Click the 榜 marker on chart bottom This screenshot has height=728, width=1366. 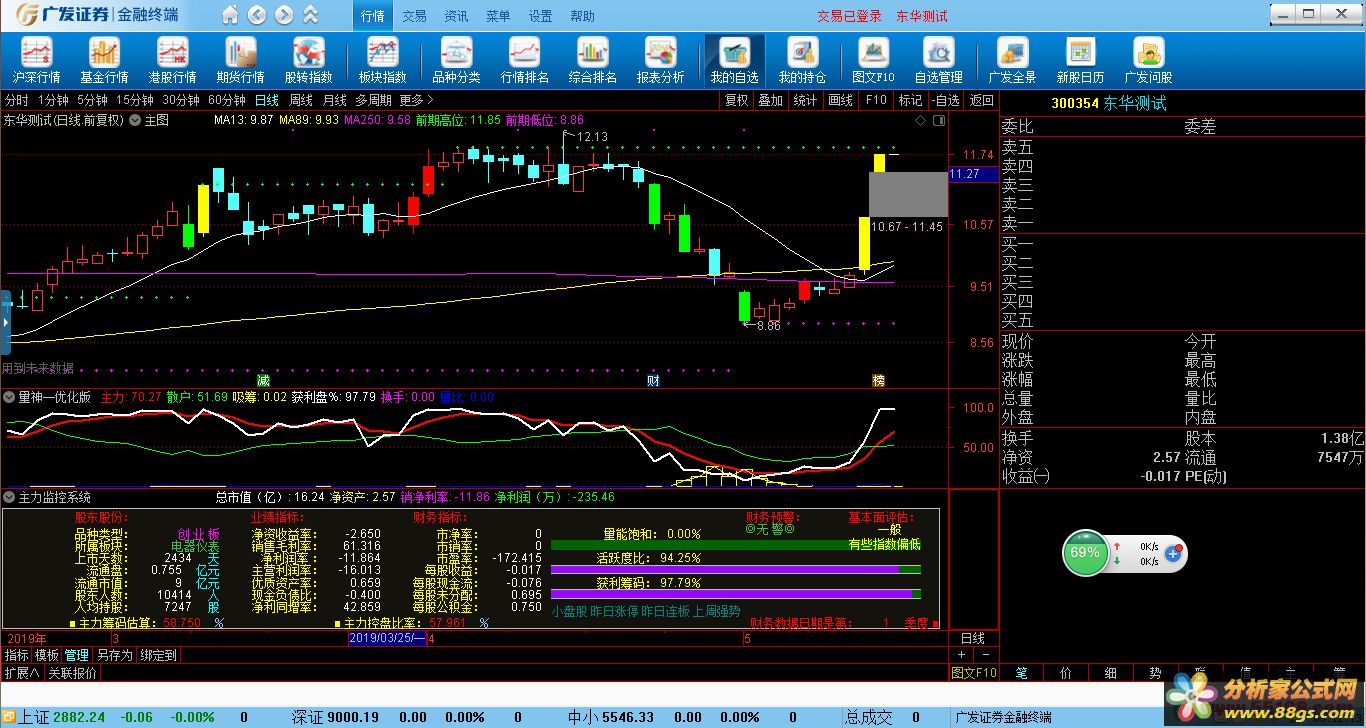[878, 381]
